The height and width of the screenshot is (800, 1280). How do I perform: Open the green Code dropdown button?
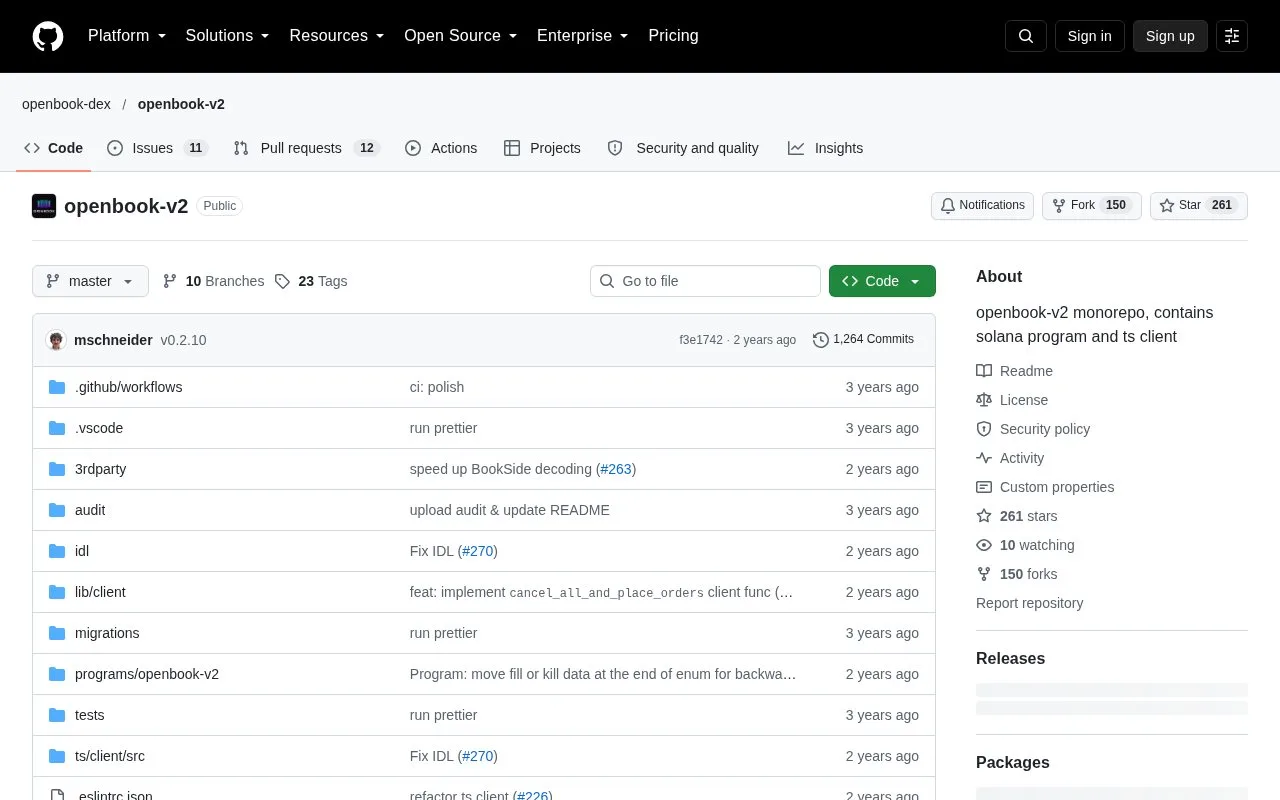click(x=882, y=281)
